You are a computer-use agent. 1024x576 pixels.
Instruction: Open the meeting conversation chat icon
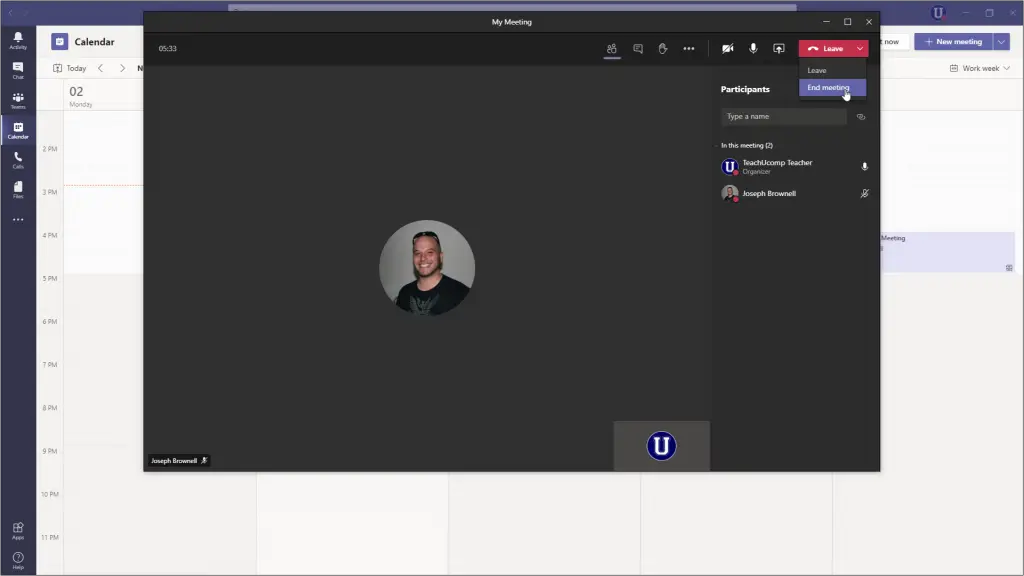coord(638,48)
